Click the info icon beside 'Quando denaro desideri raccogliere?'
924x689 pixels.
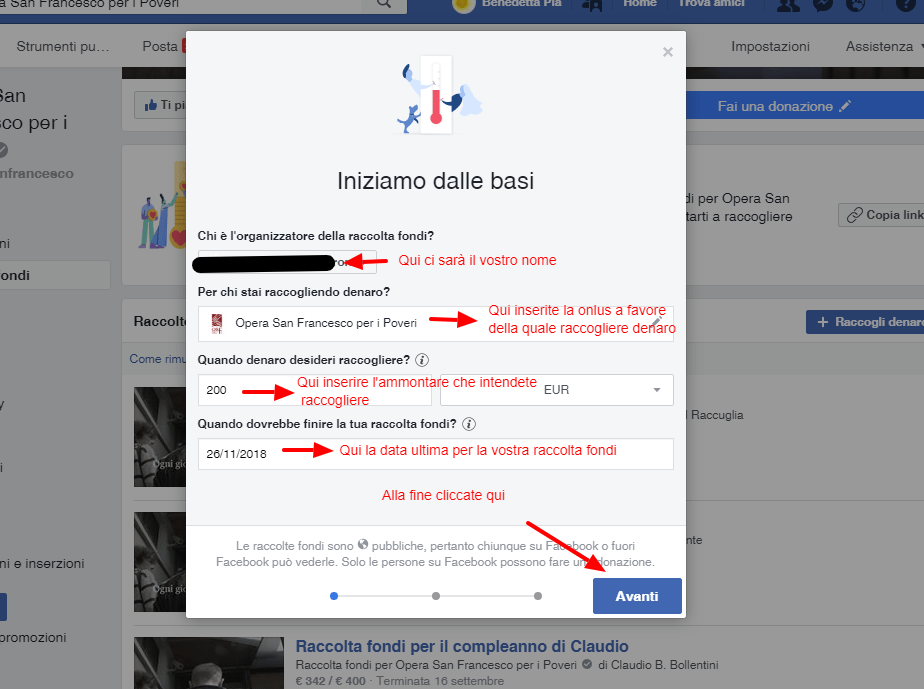422,360
